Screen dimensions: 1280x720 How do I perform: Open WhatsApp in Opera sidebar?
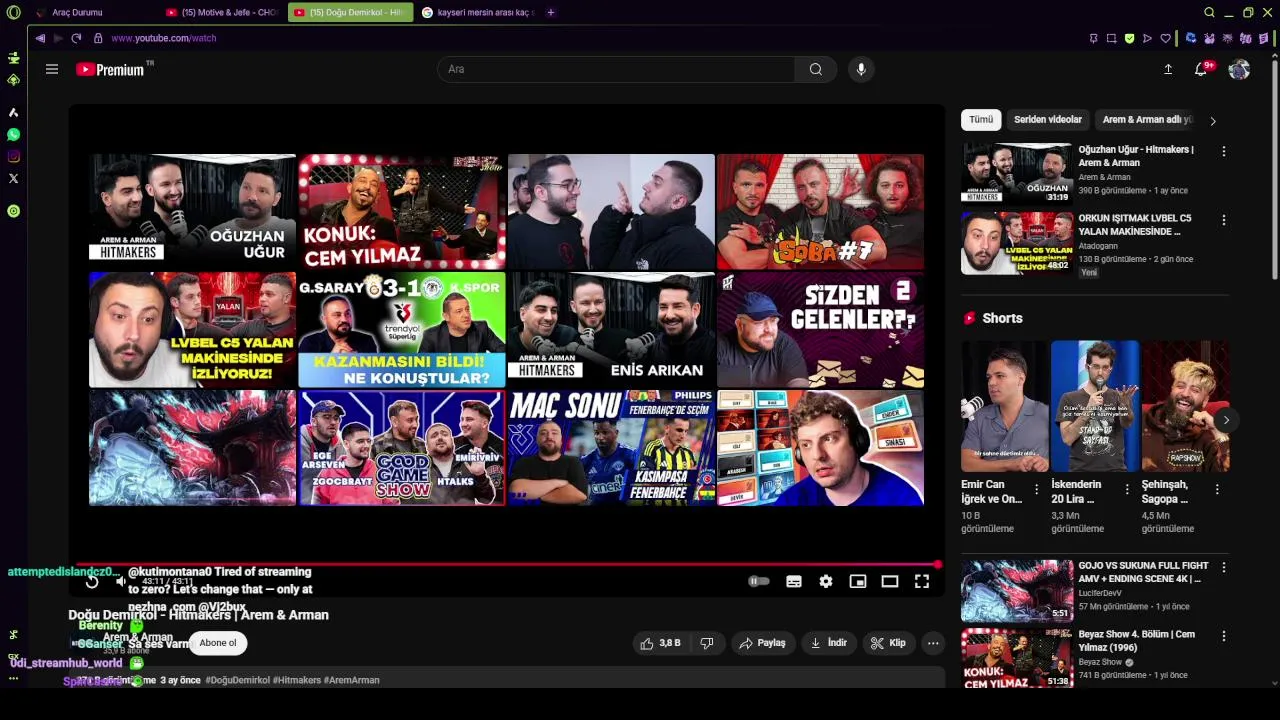[x=13, y=134]
